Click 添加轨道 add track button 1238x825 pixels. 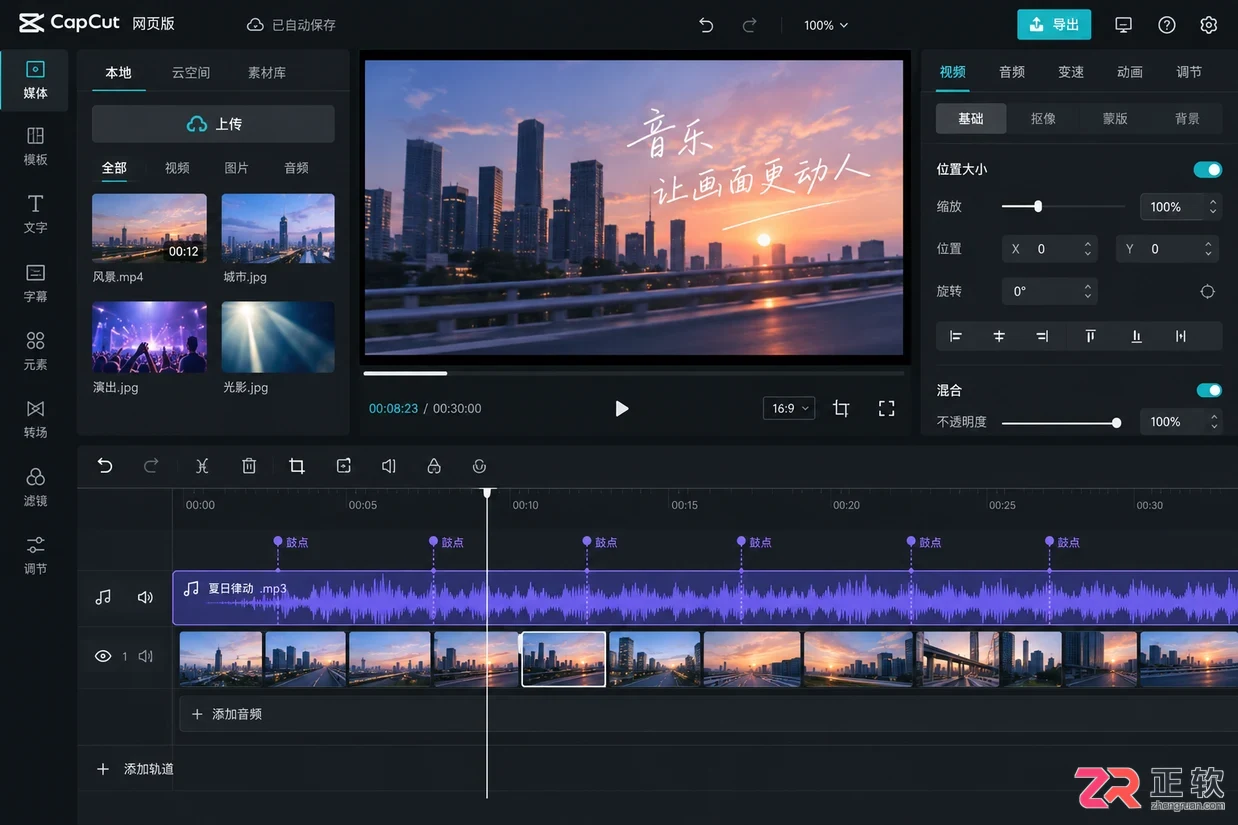point(134,769)
